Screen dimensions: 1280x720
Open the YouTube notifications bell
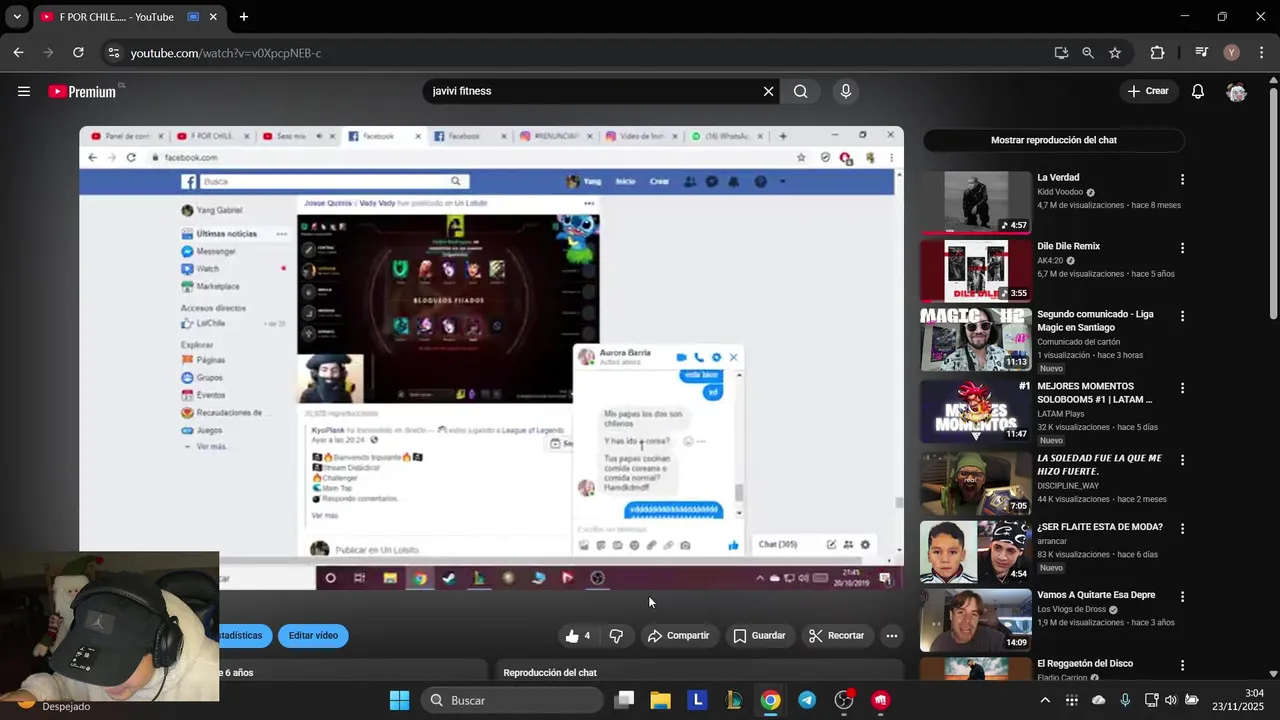(1198, 91)
